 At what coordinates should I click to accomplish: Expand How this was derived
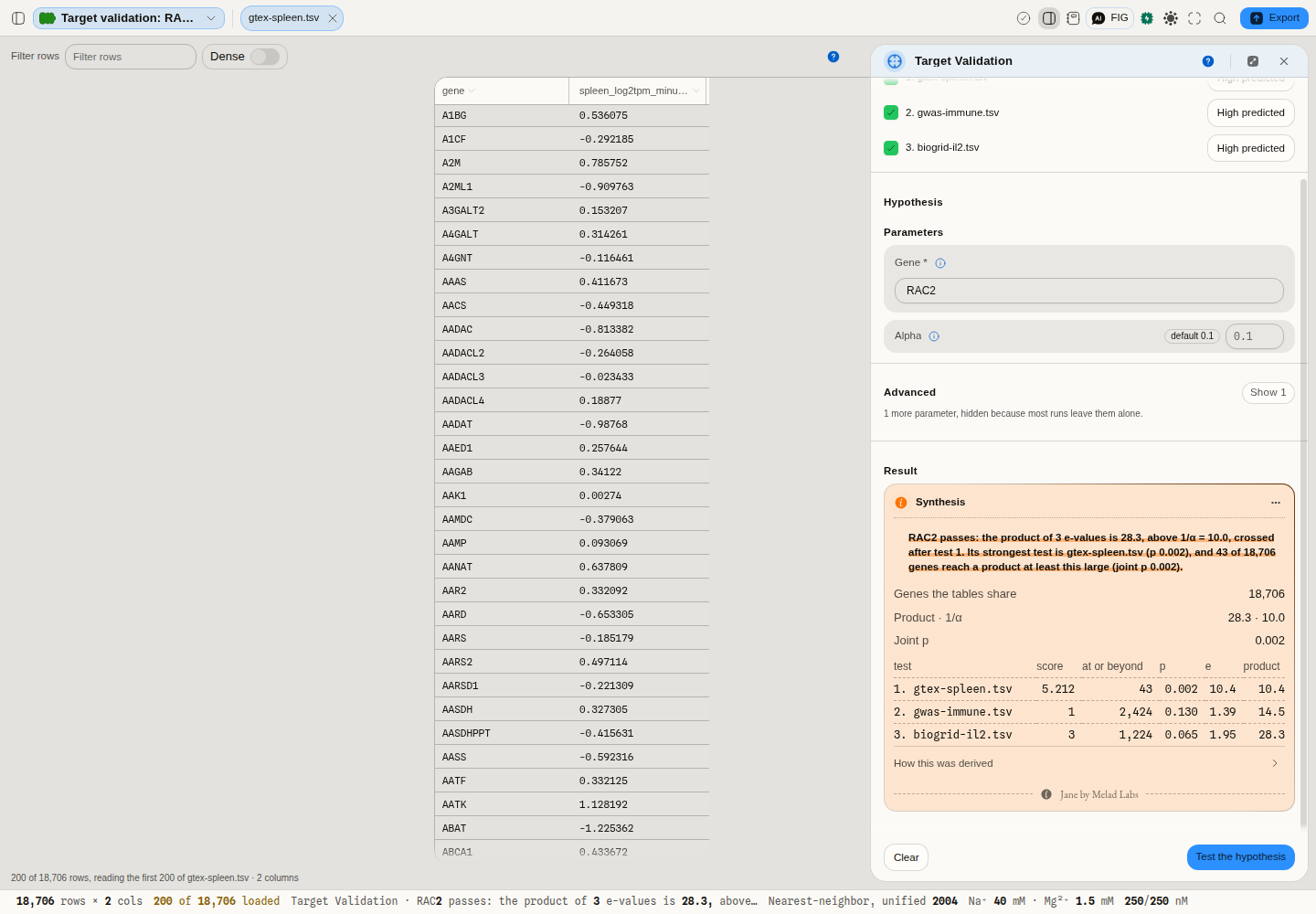pos(1088,763)
